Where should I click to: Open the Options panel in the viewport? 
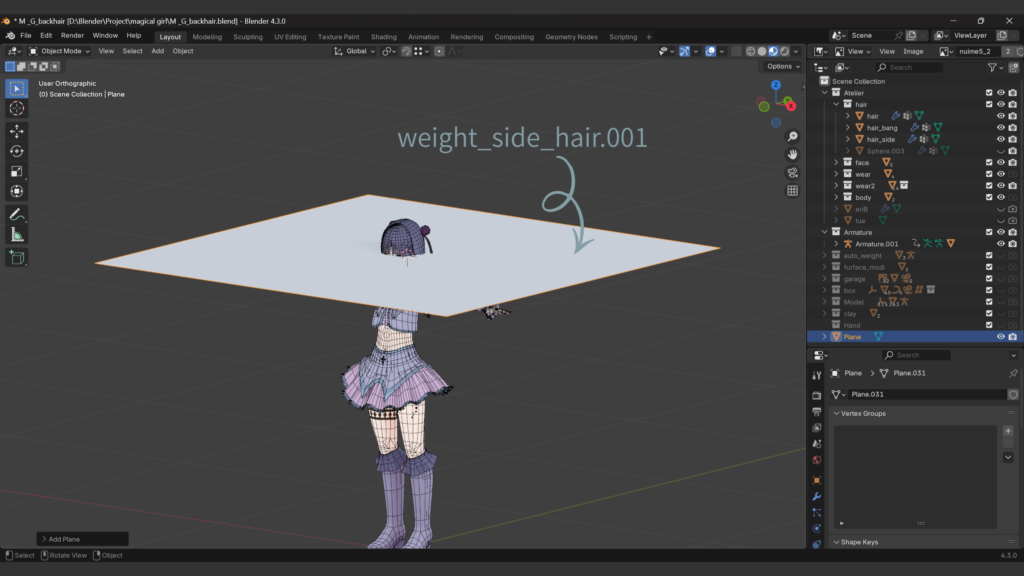pos(782,65)
